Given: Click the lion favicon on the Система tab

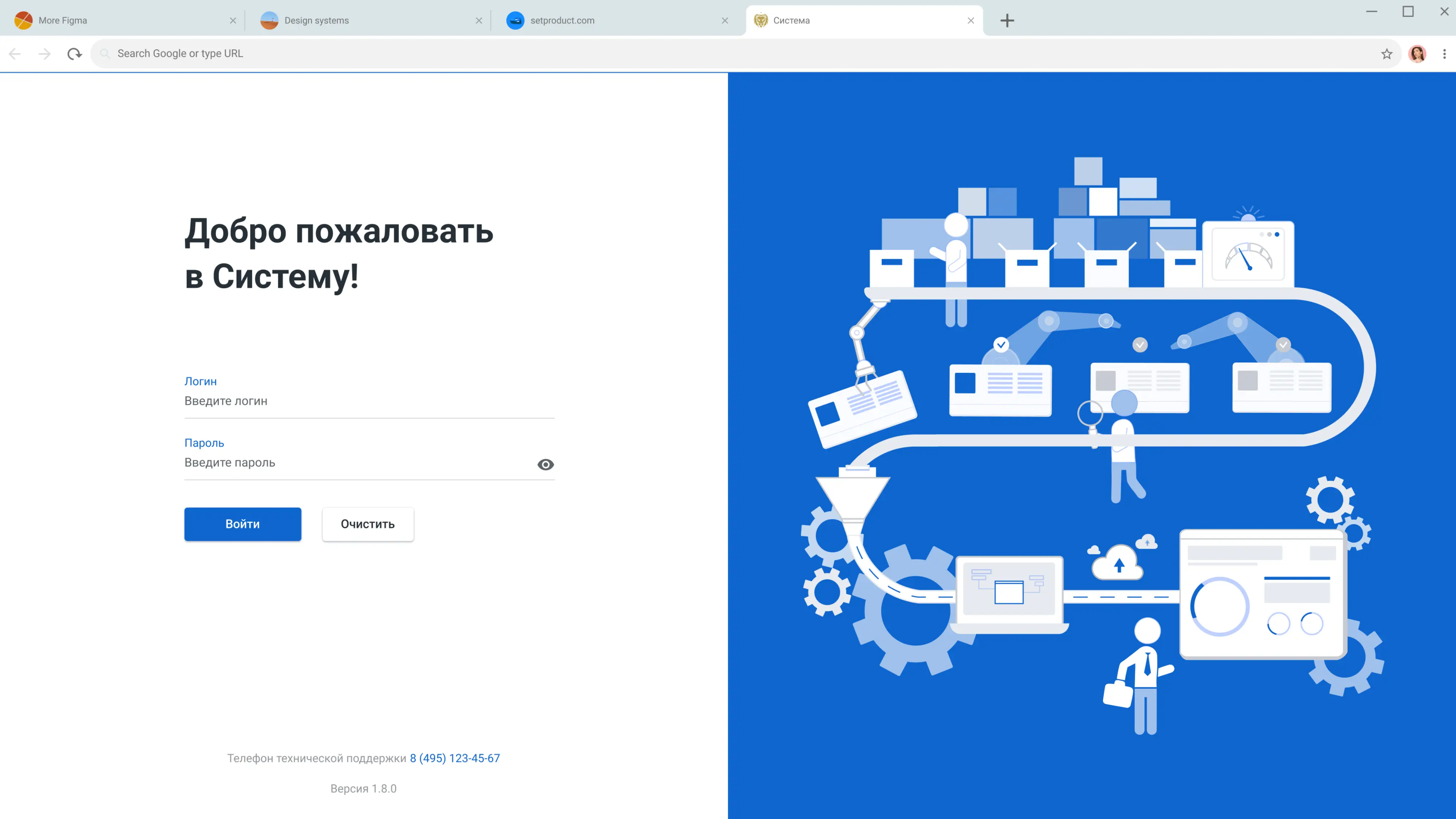Looking at the screenshot, I should coord(760,20).
